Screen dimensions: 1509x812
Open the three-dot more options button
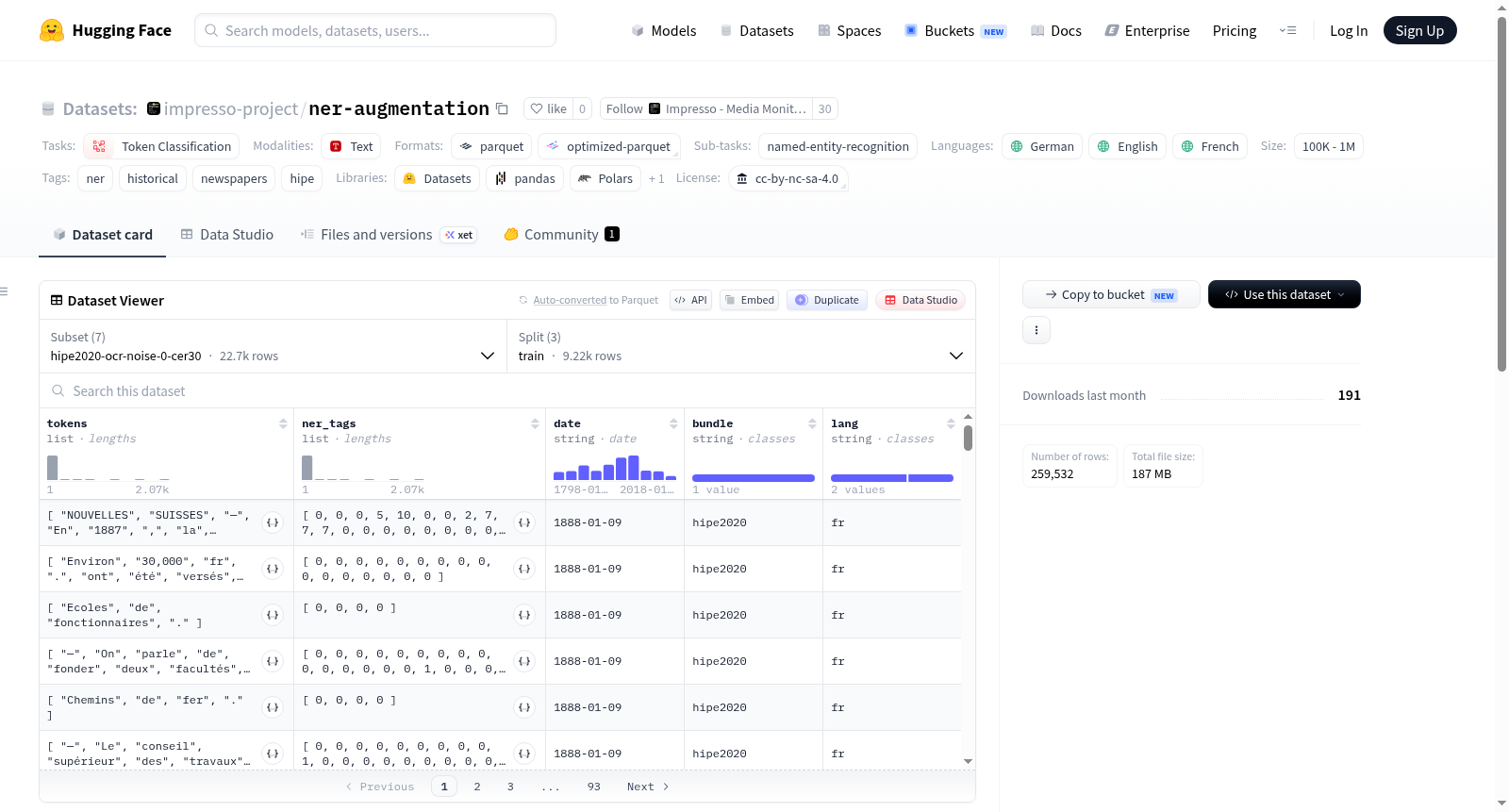[x=1036, y=330]
